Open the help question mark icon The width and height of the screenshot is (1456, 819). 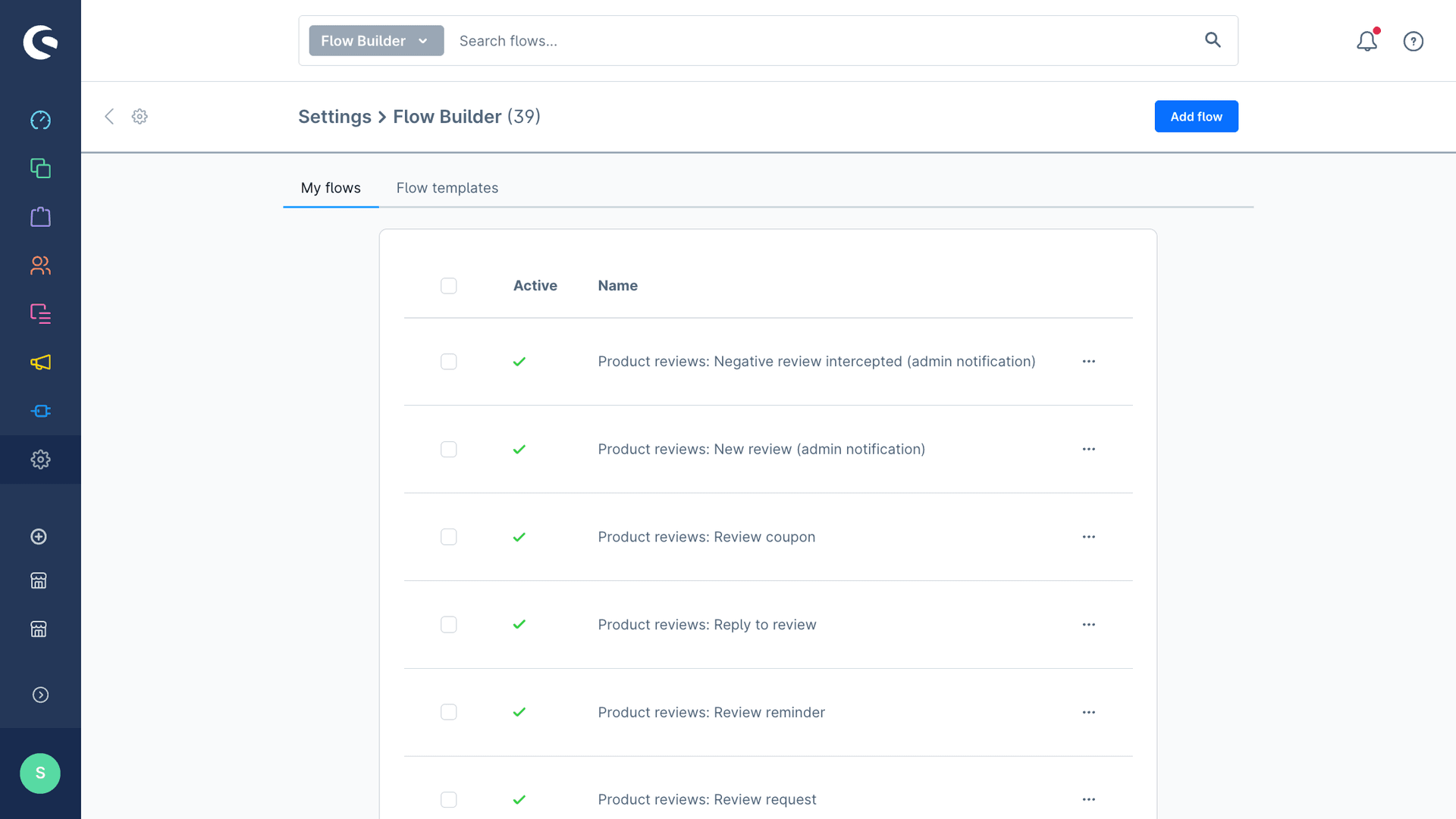point(1413,41)
